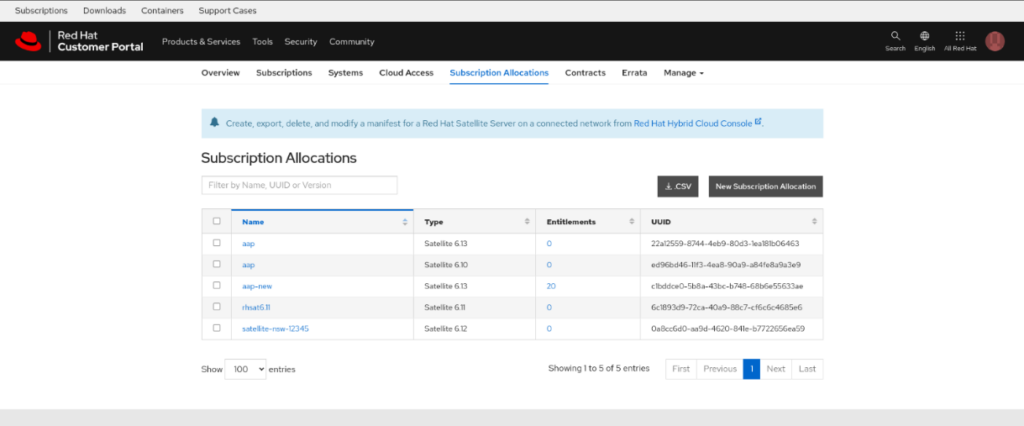Click the Red Hat Customer Portal logo
Image resolution: width=1024 pixels, height=426 pixels.
(x=79, y=41)
